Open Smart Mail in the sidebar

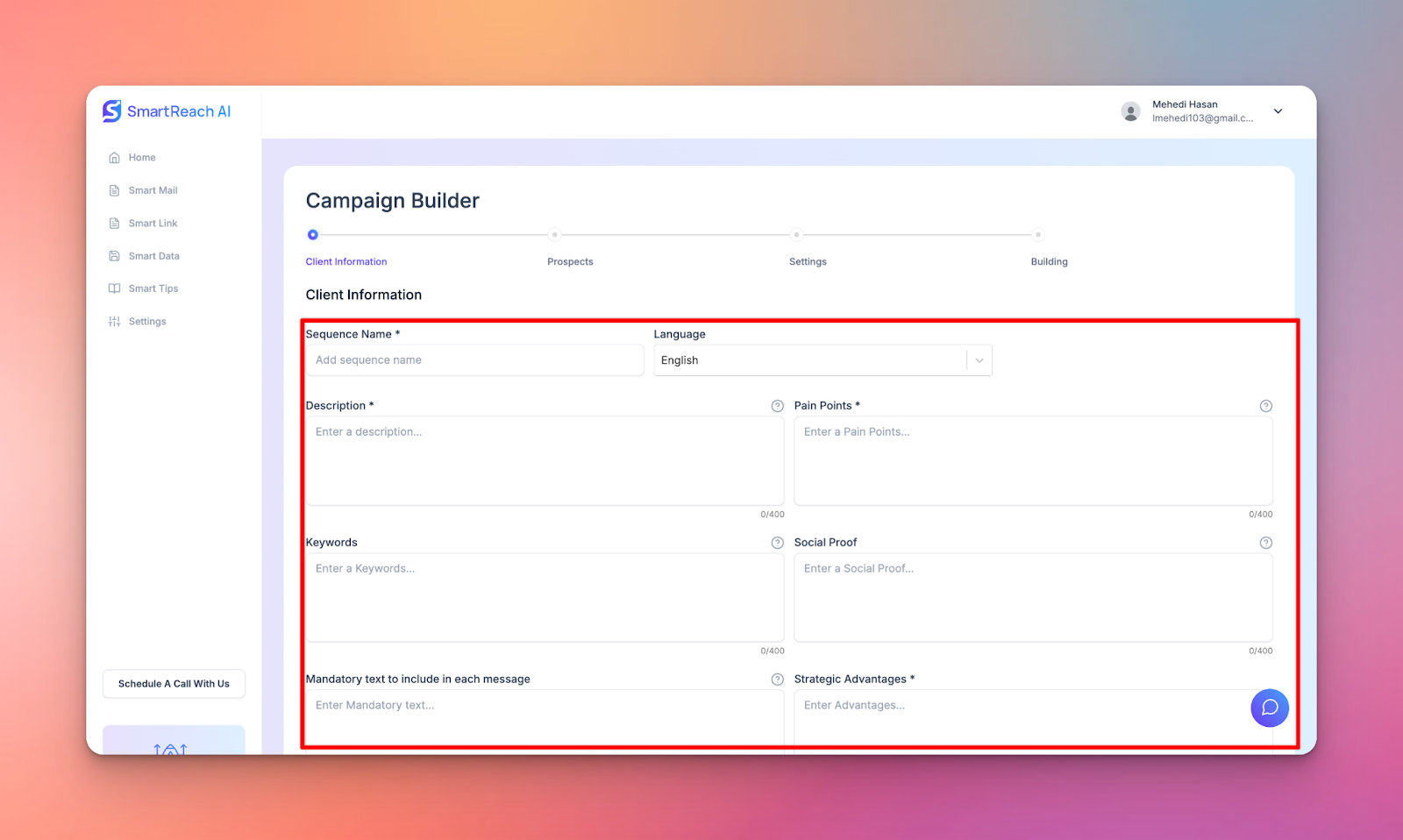tap(153, 190)
